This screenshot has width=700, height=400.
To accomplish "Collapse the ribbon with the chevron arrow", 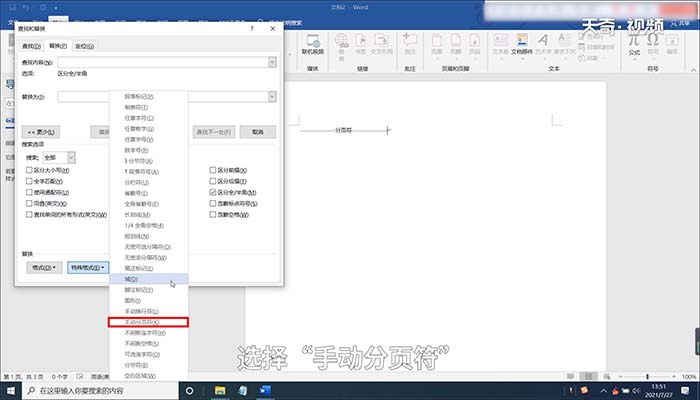I will pos(693,70).
